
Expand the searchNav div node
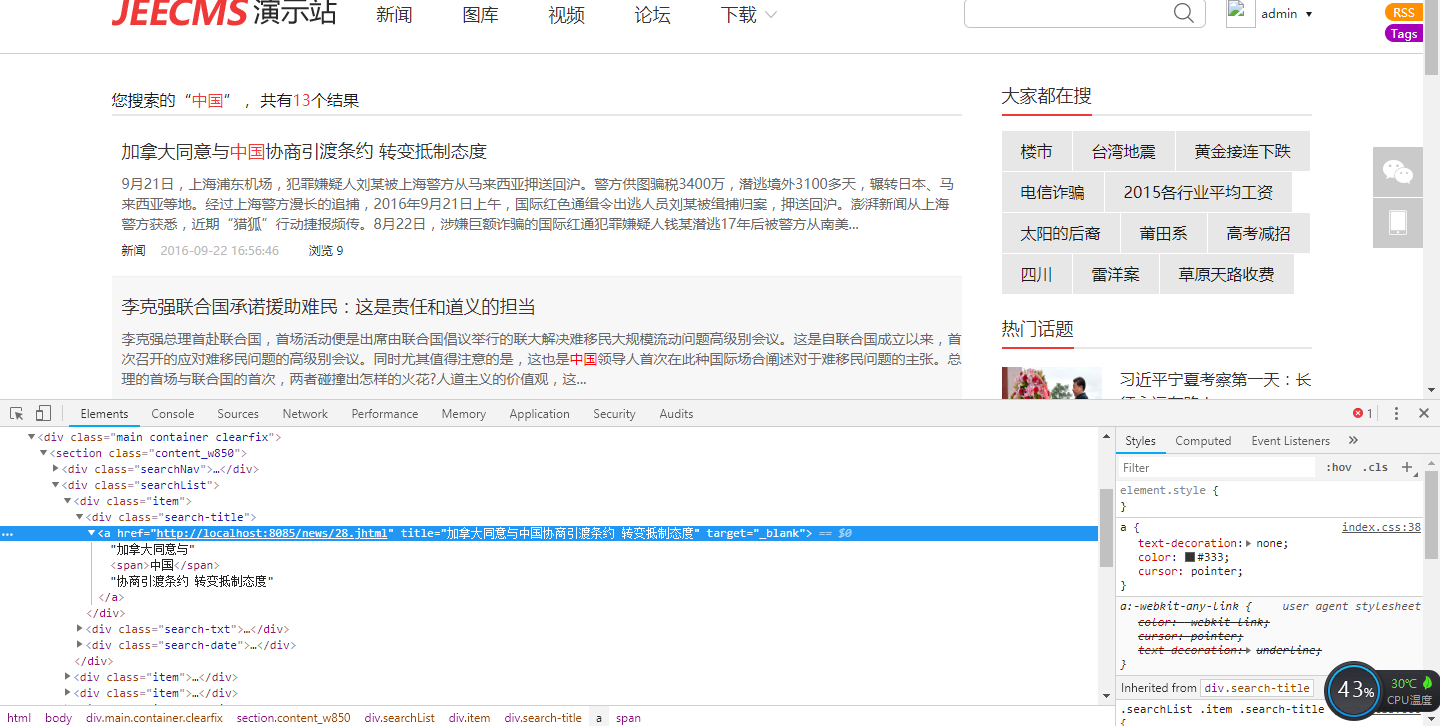pyautogui.click(x=56, y=469)
